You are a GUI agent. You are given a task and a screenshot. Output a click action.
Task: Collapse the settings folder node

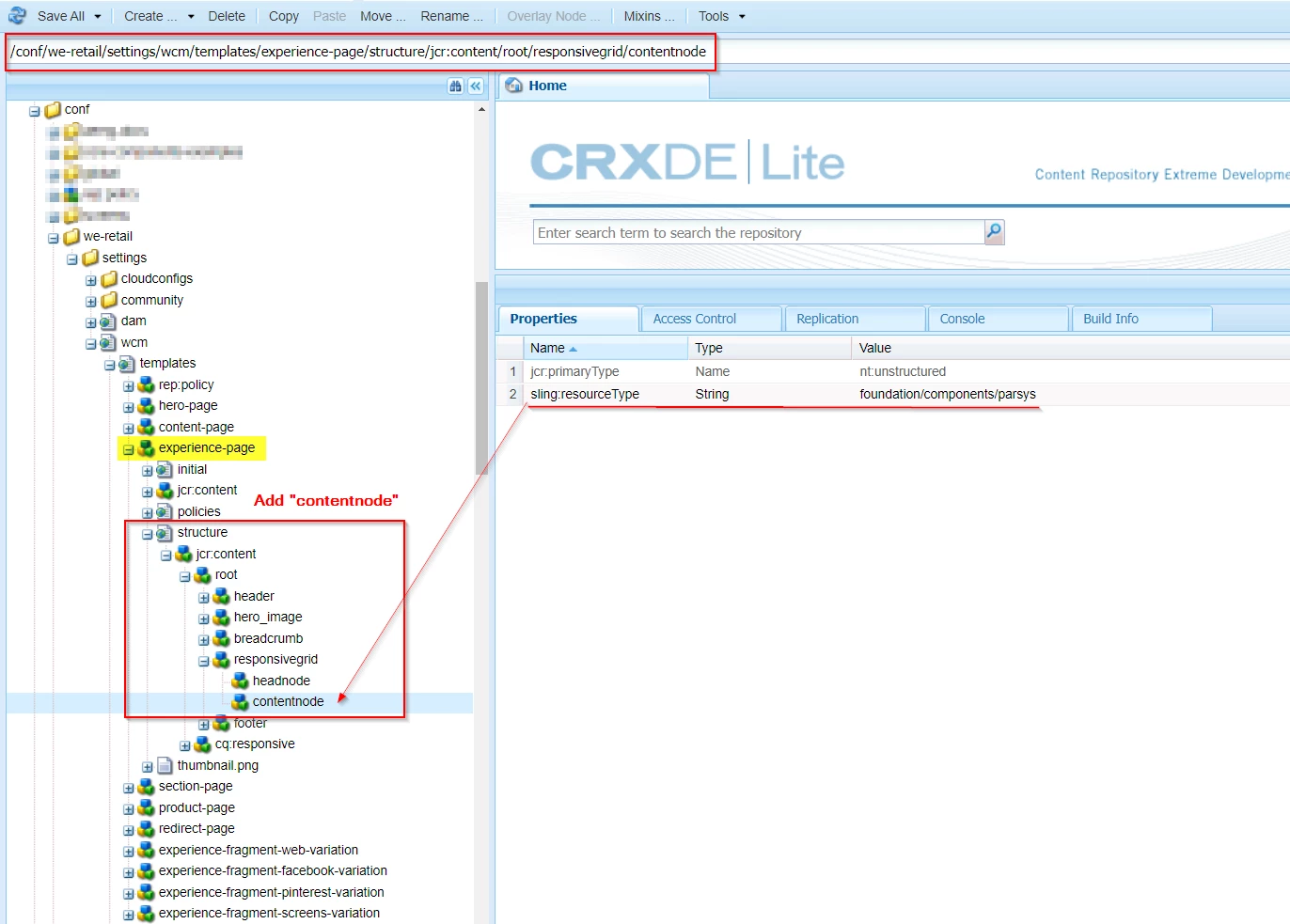(72, 259)
